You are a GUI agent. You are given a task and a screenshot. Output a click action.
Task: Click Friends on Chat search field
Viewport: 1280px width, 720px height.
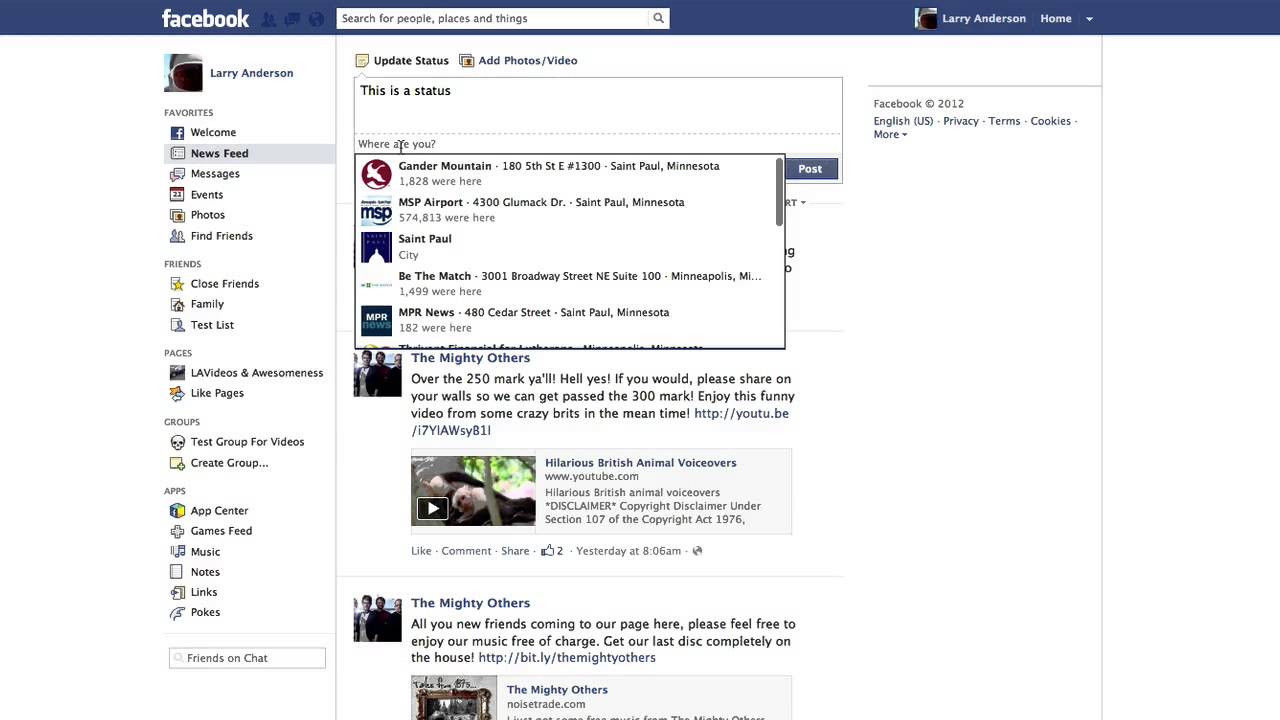click(247, 658)
